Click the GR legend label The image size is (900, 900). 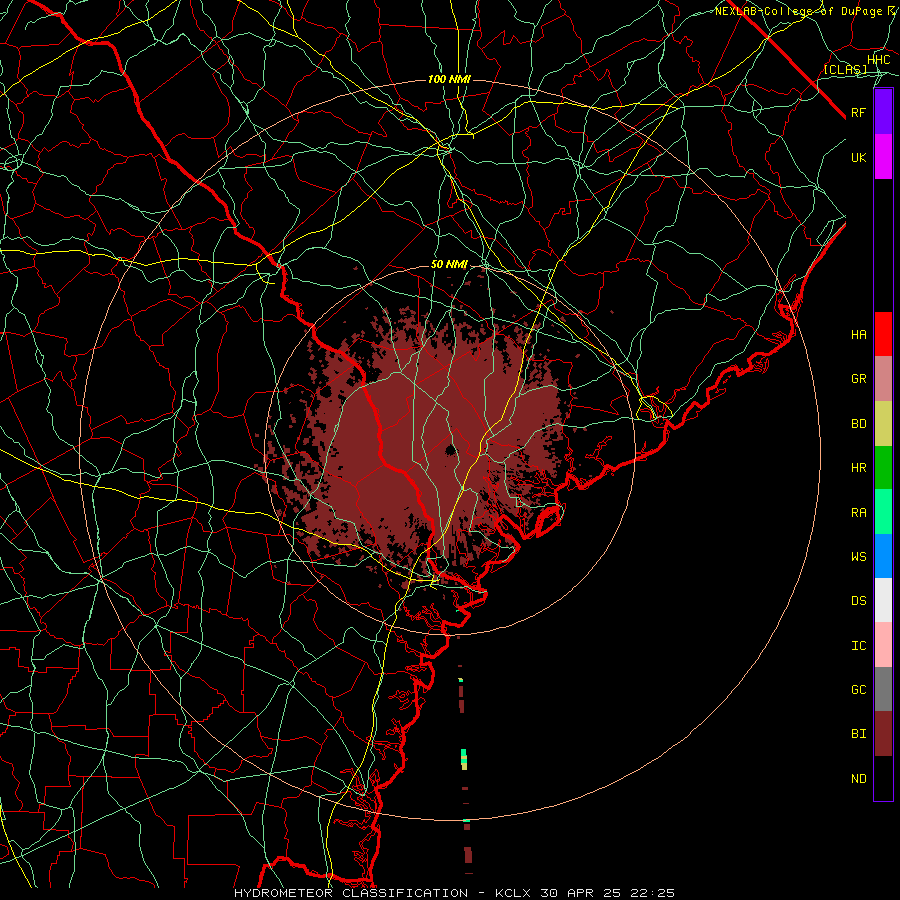click(858, 379)
